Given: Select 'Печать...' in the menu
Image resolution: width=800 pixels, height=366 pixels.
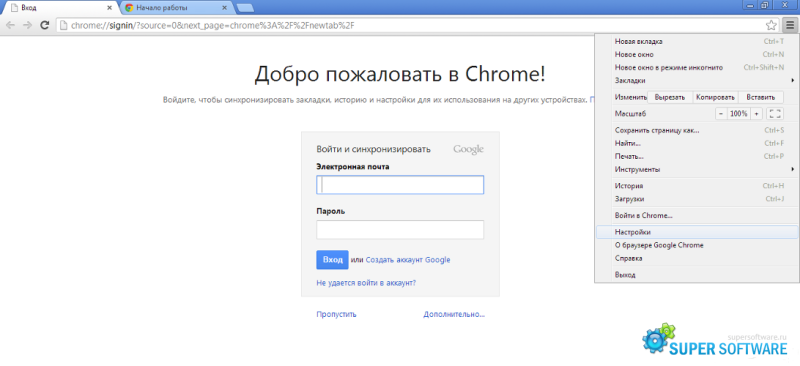Looking at the screenshot, I should click(x=697, y=156).
